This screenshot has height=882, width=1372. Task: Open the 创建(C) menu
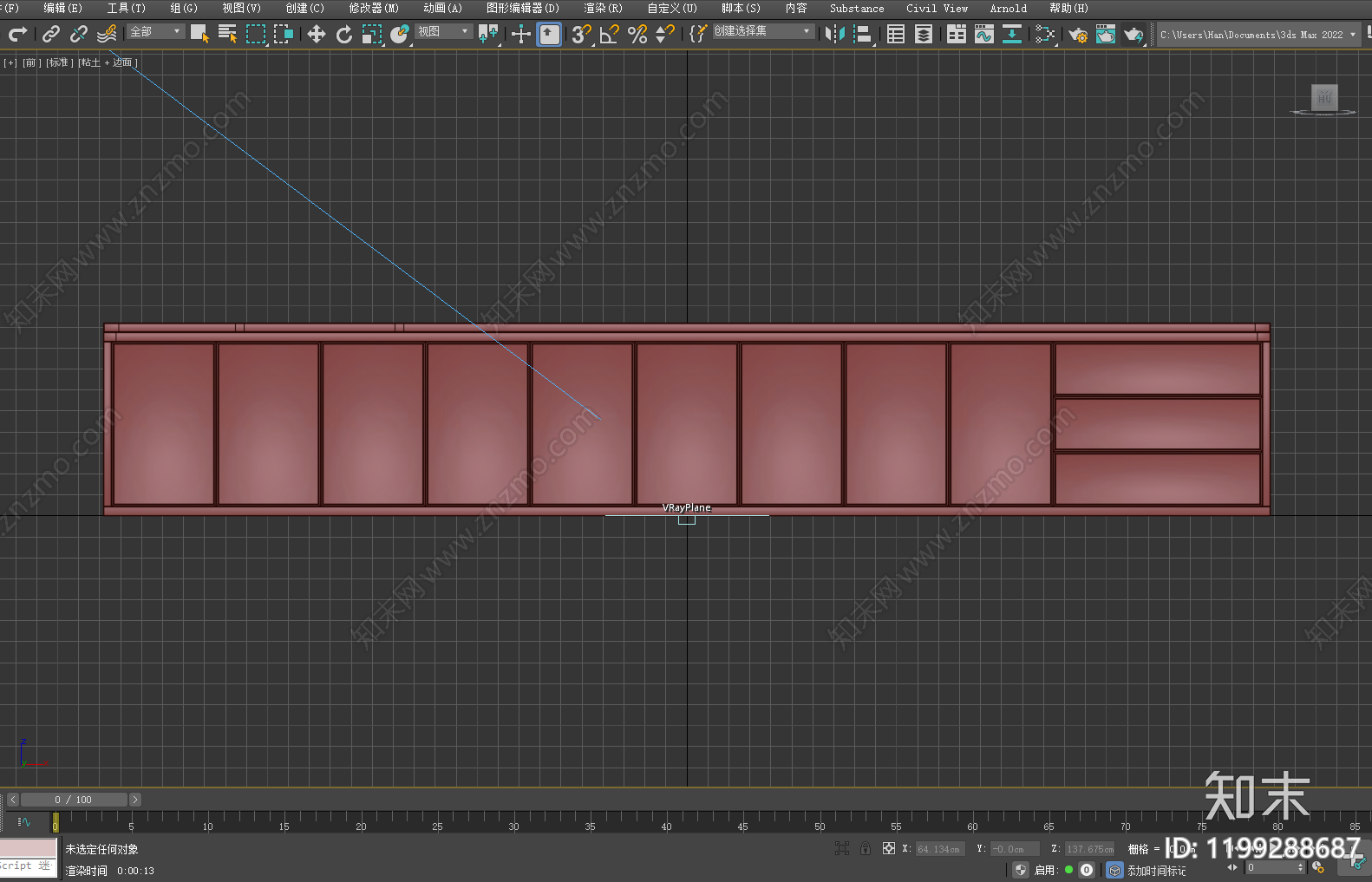point(304,8)
